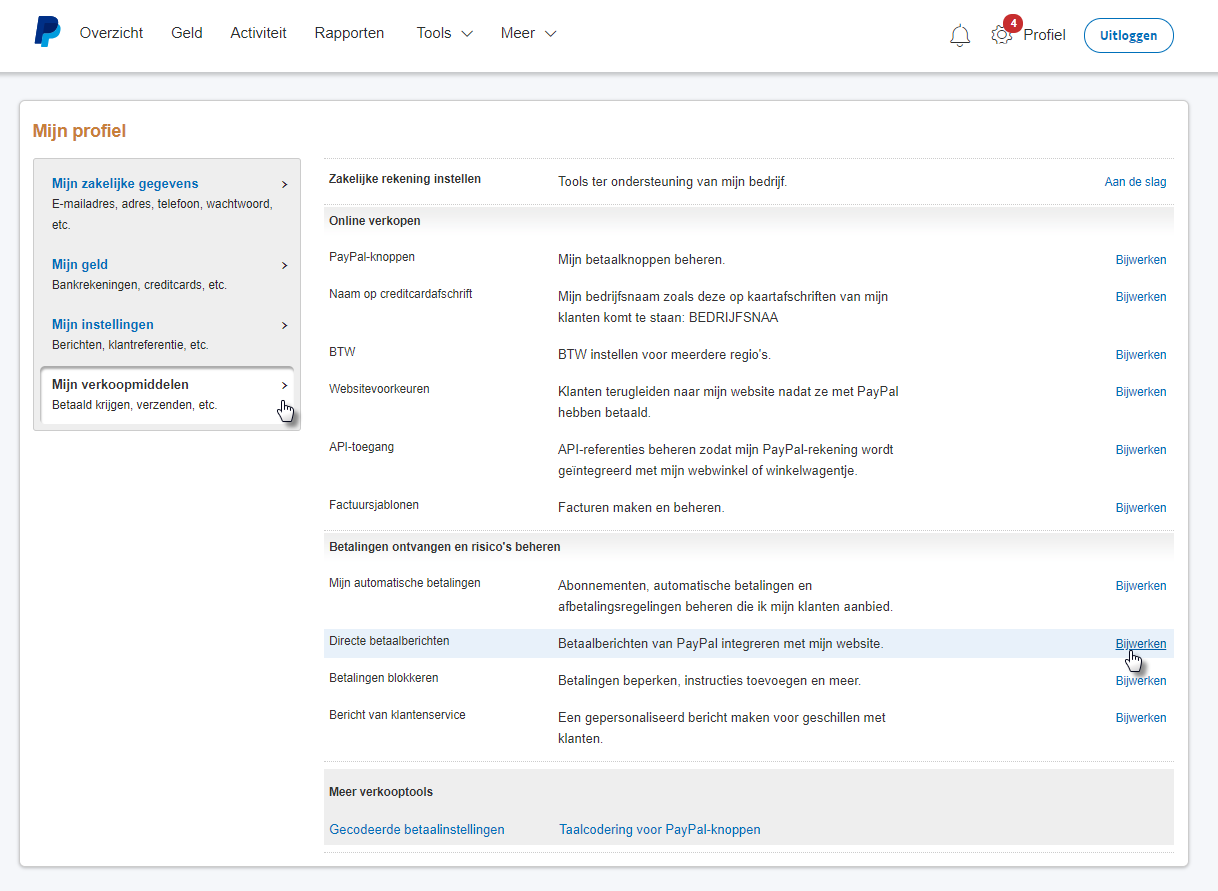This screenshot has height=891, width=1218.
Task: Click the settings gear icon with badge
Action: (1002, 34)
